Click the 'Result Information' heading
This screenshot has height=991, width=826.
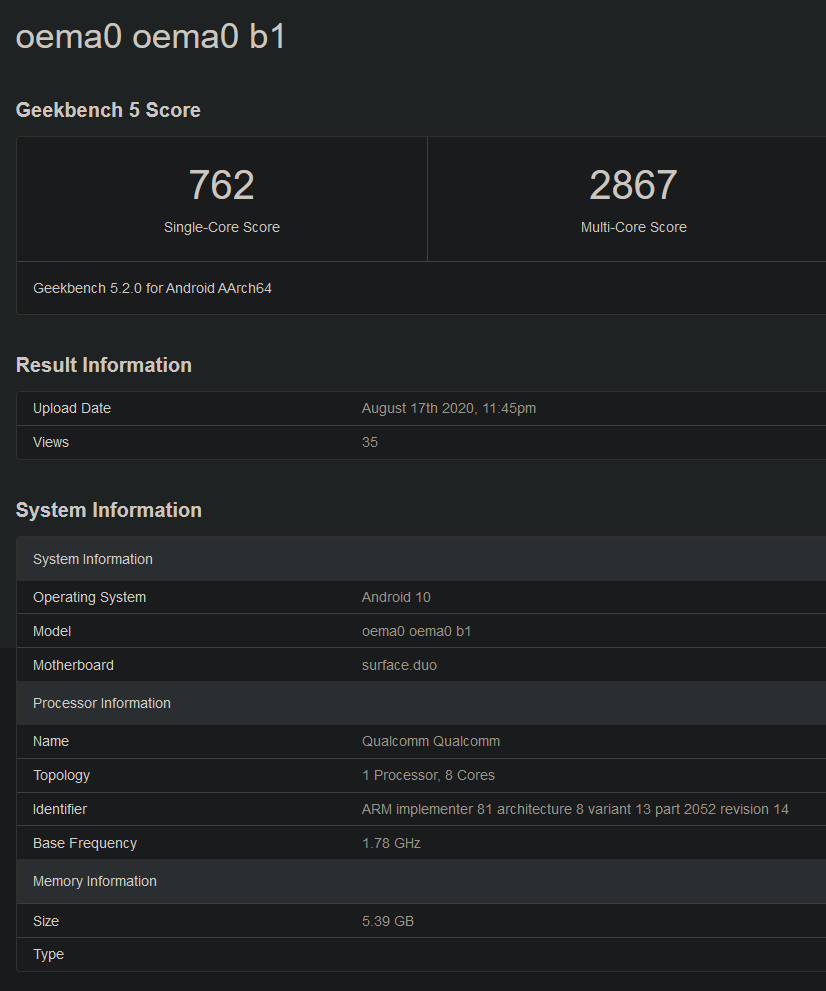point(104,365)
